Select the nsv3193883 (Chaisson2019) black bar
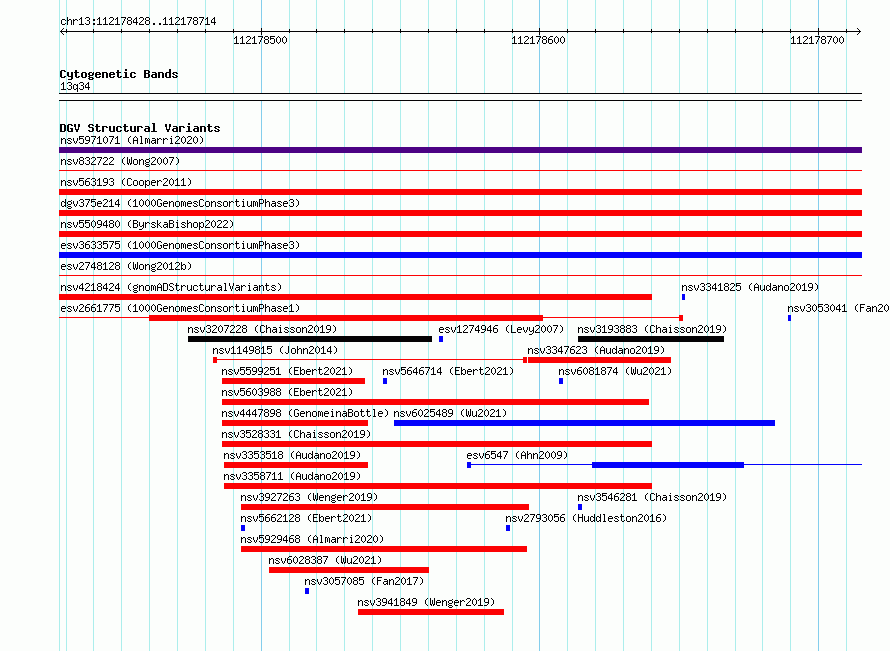This screenshot has height=651, width=890. [x=651, y=339]
